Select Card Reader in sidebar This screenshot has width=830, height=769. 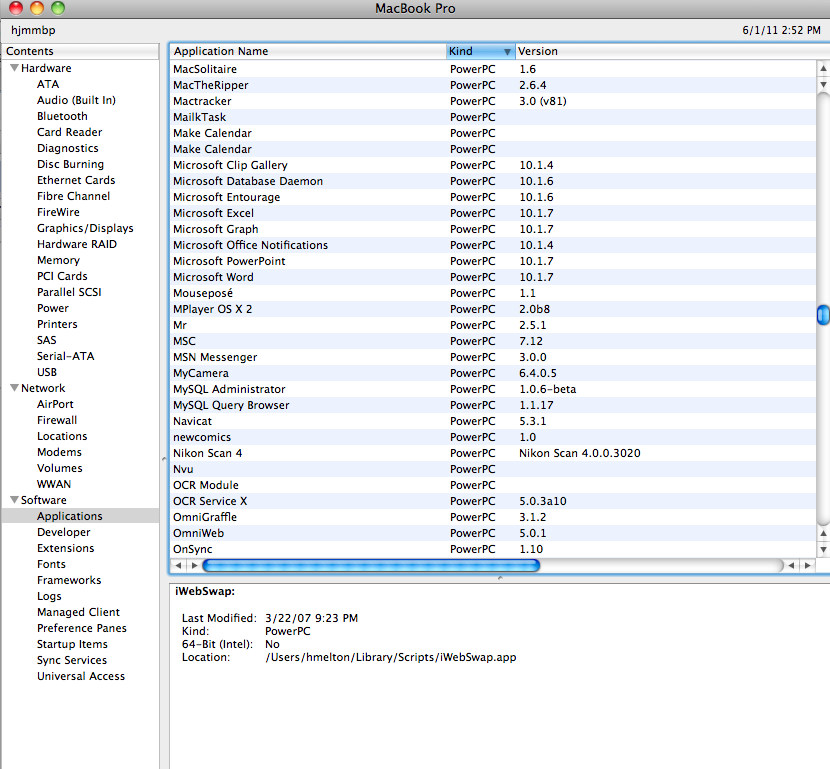[x=69, y=132]
